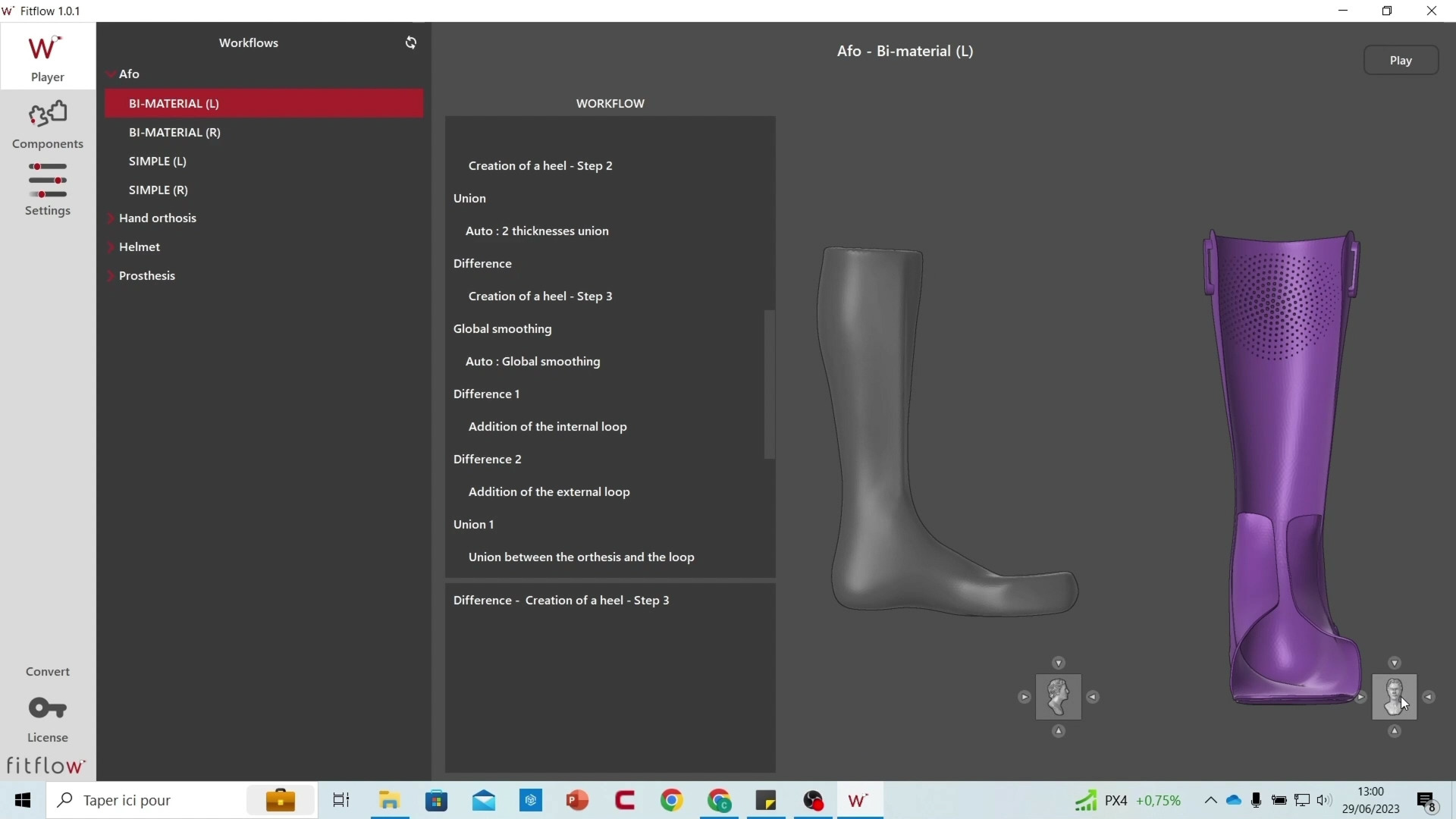Expand the Prosthesis group
This screenshot has width=1456, height=819.
[x=111, y=276]
